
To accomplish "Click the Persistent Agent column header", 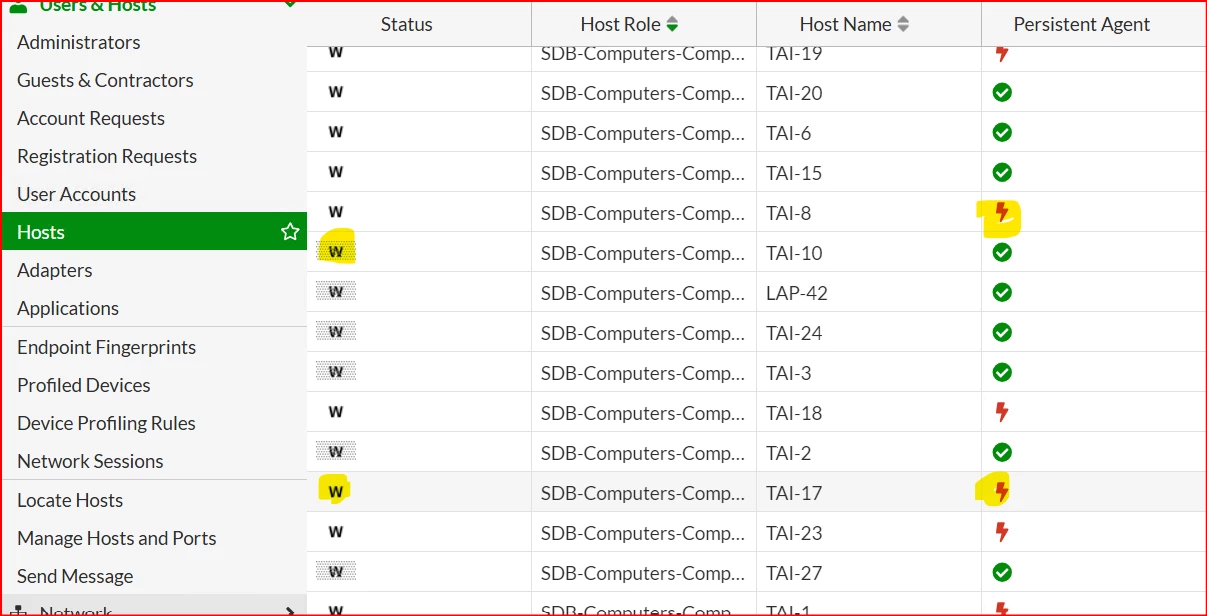I will tap(1082, 24).
